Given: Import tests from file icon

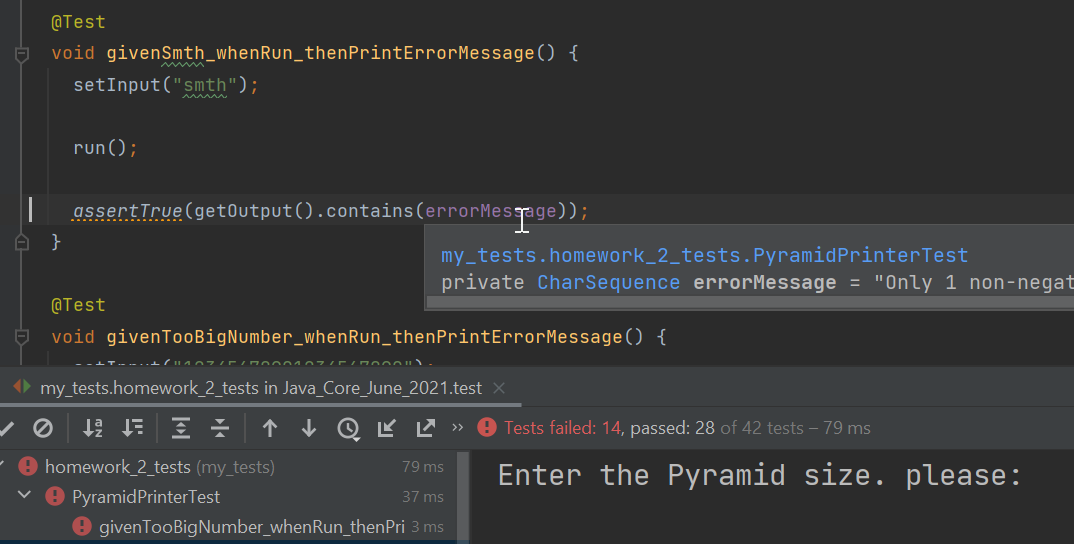Looking at the screenshot, I should tap(387, 428).
